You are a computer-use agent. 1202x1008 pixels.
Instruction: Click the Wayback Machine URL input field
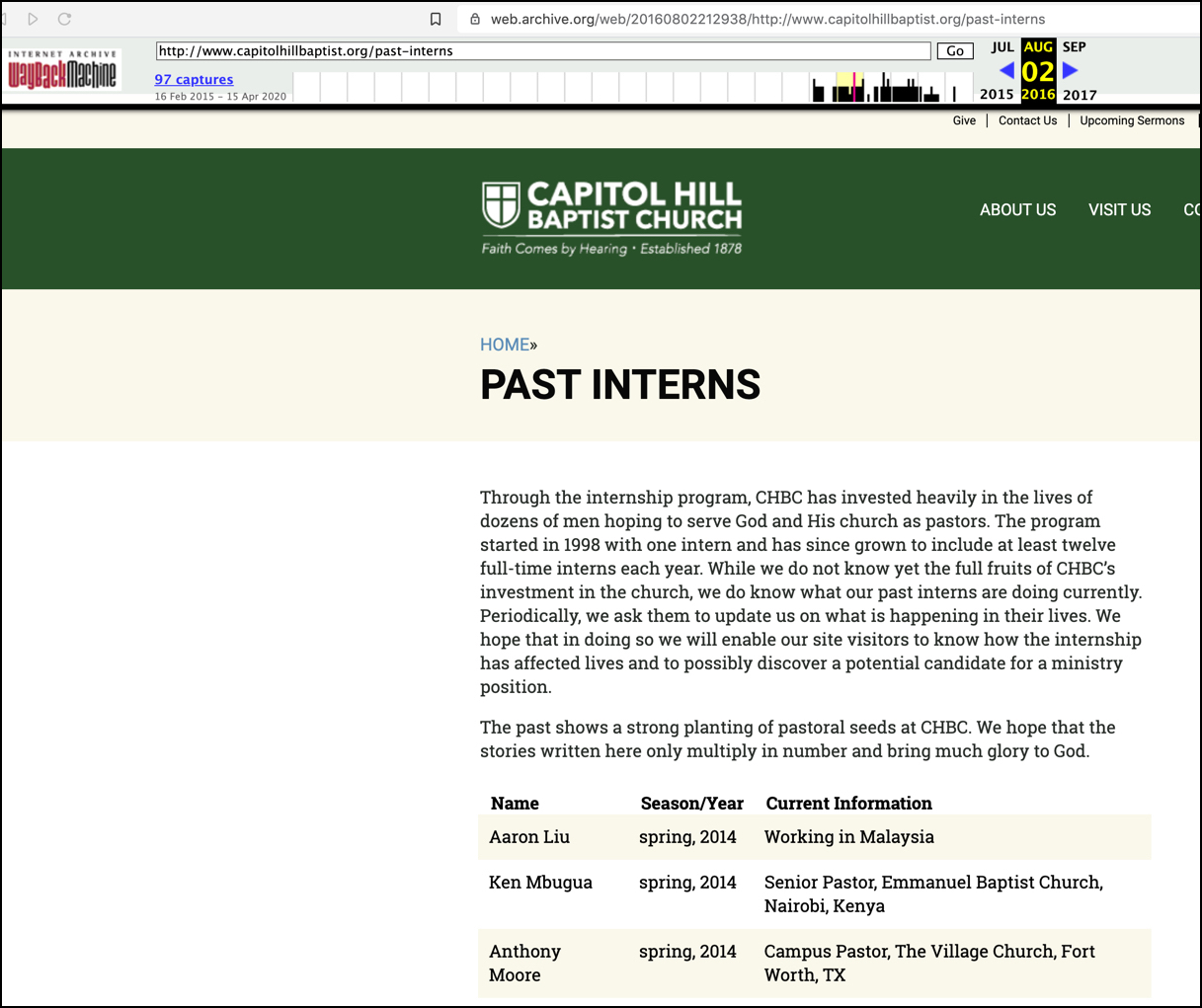coord(543,51)
